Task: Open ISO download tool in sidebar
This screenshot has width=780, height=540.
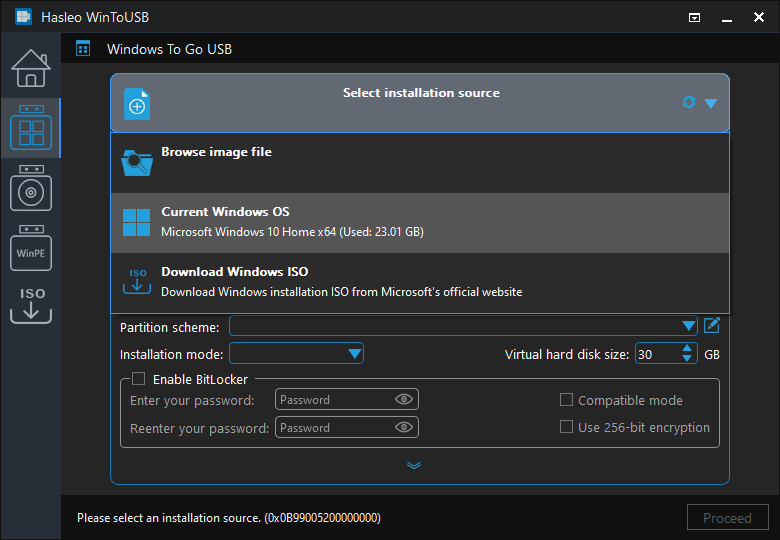Action: pyautogui.click(x=31, y=305)
